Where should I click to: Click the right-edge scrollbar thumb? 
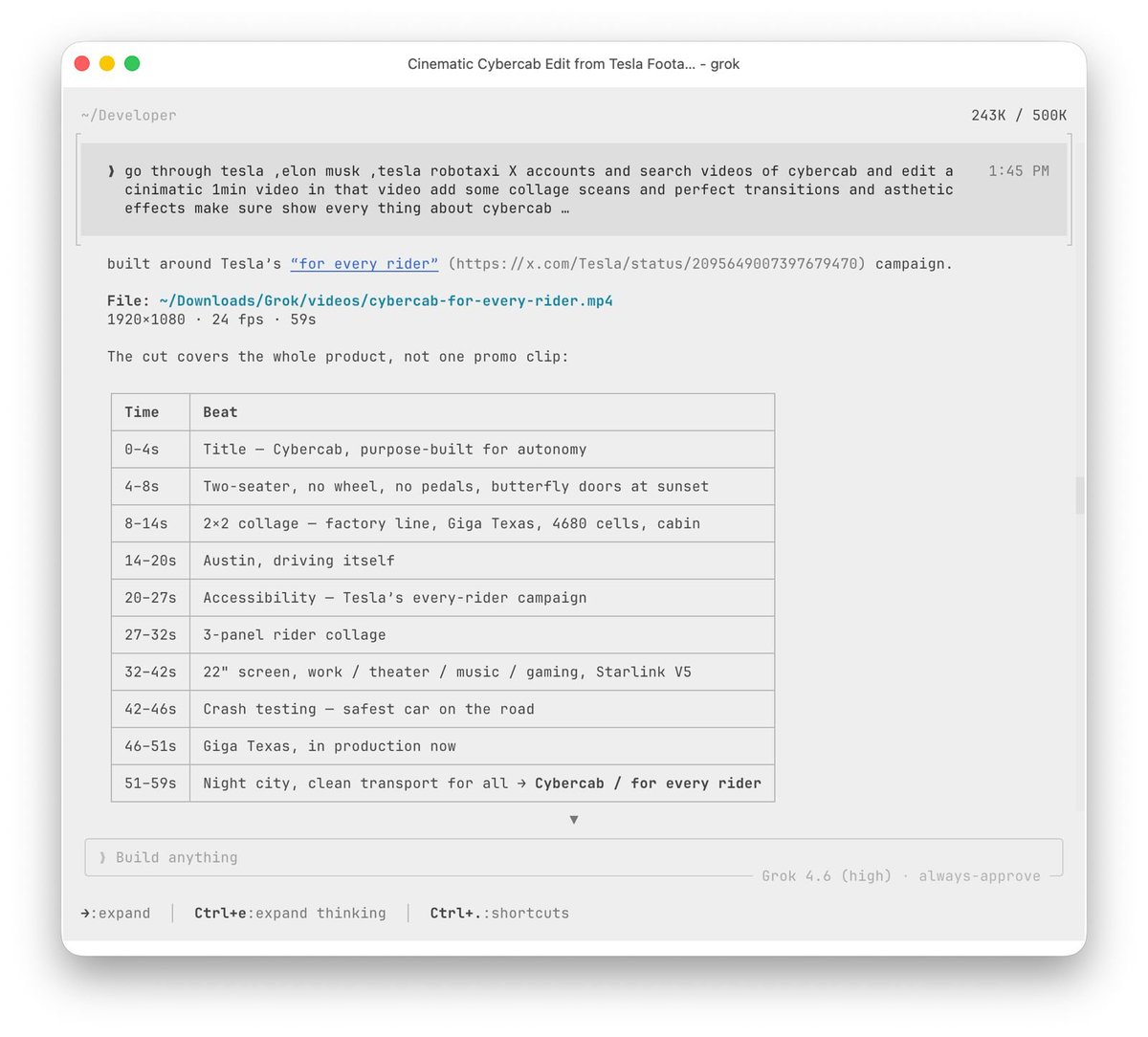pos(1080,496)
